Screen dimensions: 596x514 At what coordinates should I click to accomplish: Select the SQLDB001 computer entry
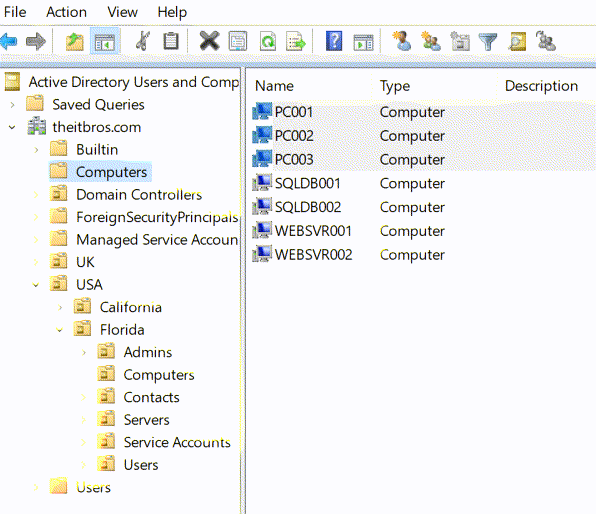pyautogui.click(x=307, y=183)
